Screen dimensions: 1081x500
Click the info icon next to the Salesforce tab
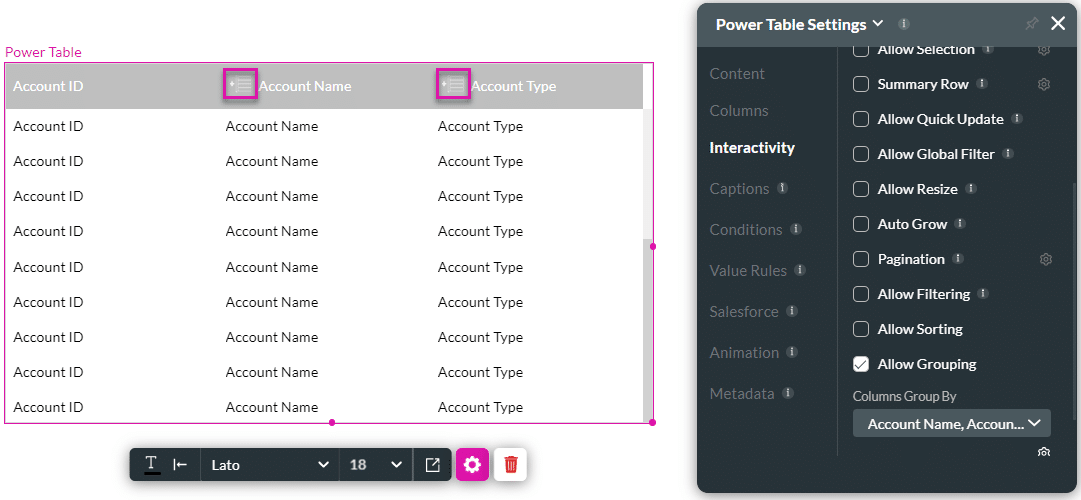792,310
